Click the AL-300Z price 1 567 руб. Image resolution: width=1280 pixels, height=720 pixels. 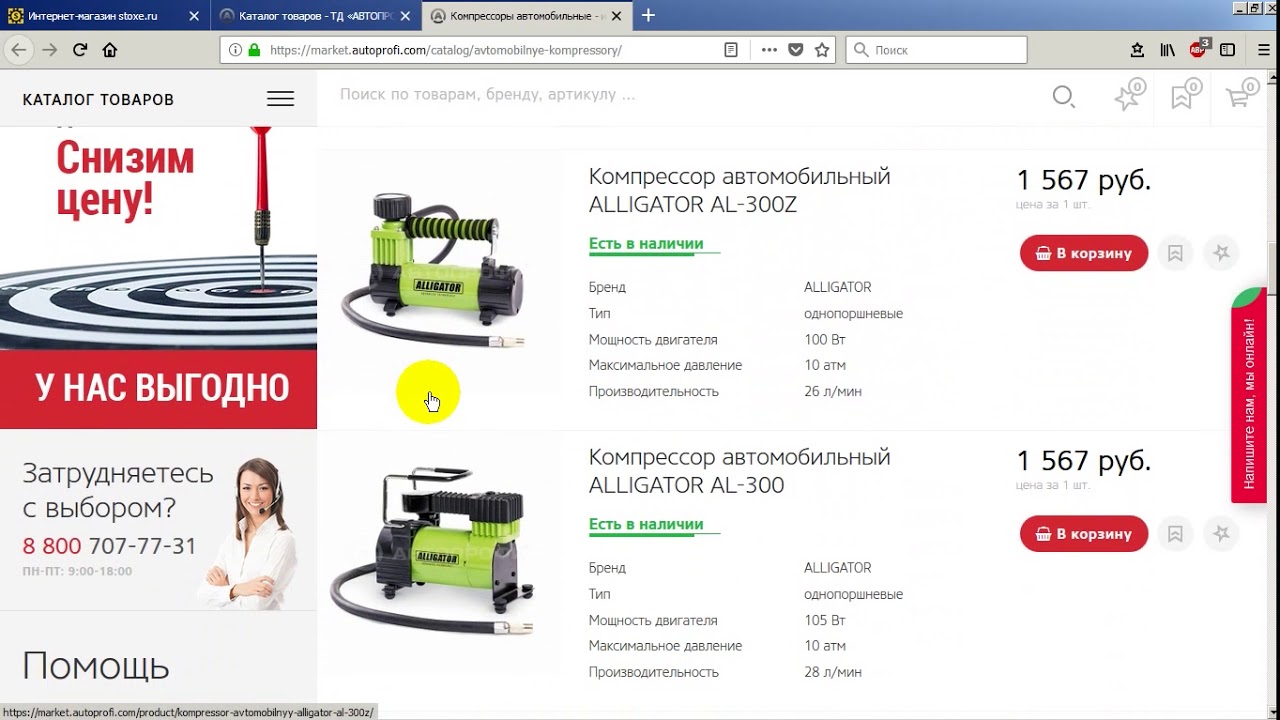coord(1084,180)
